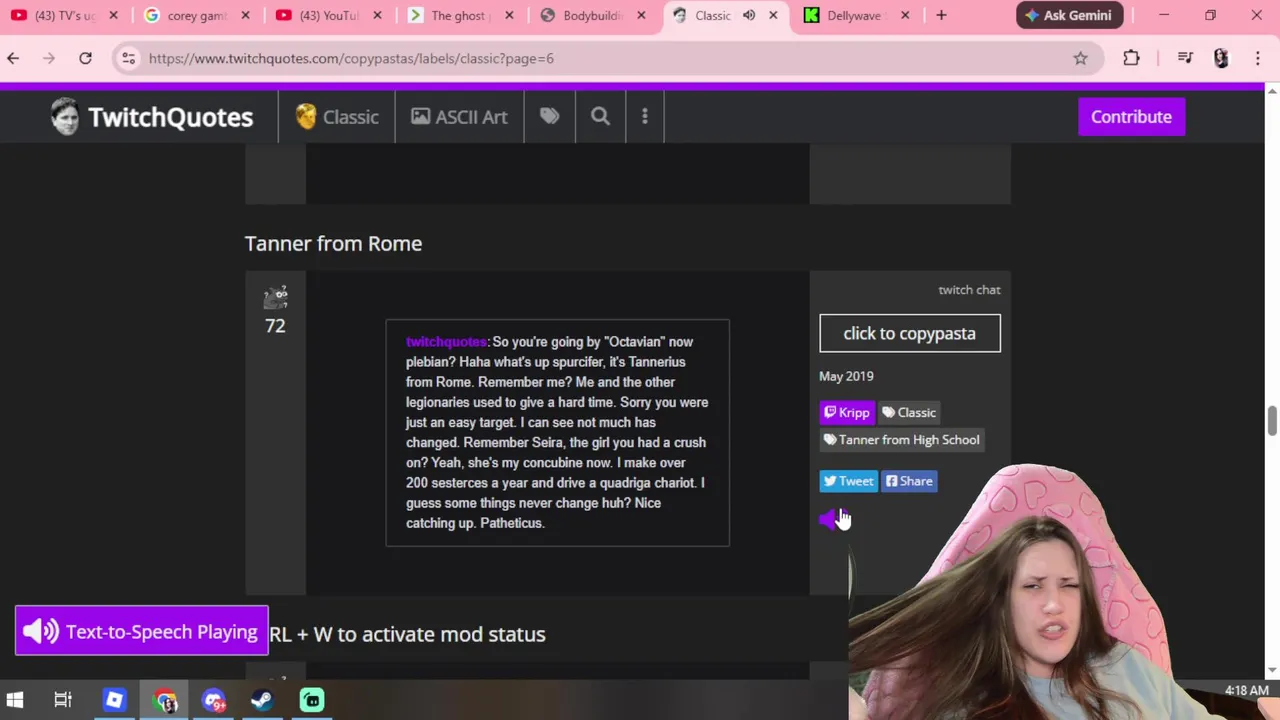Select the Classic label tag
This screenshot has height=720, width=1280.
click(909, 412)
